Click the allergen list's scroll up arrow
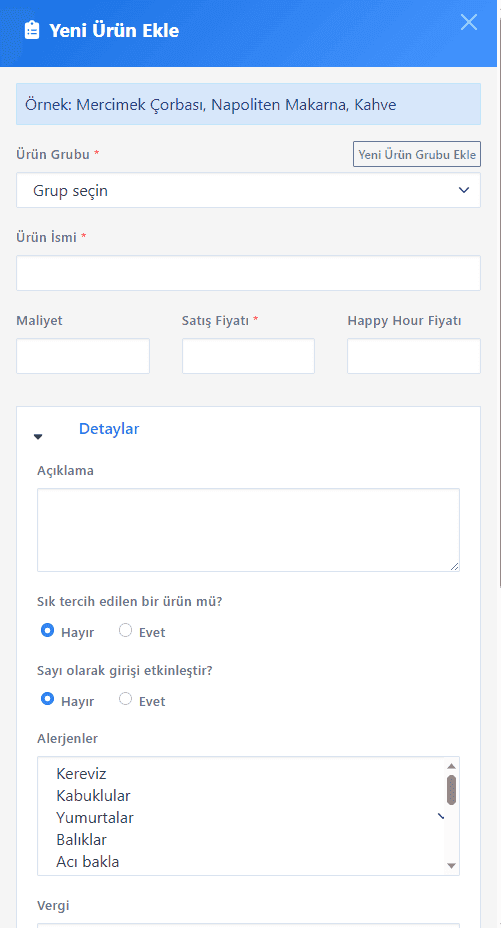This screenshot has width=501, height=928. (x=452, y=766)
